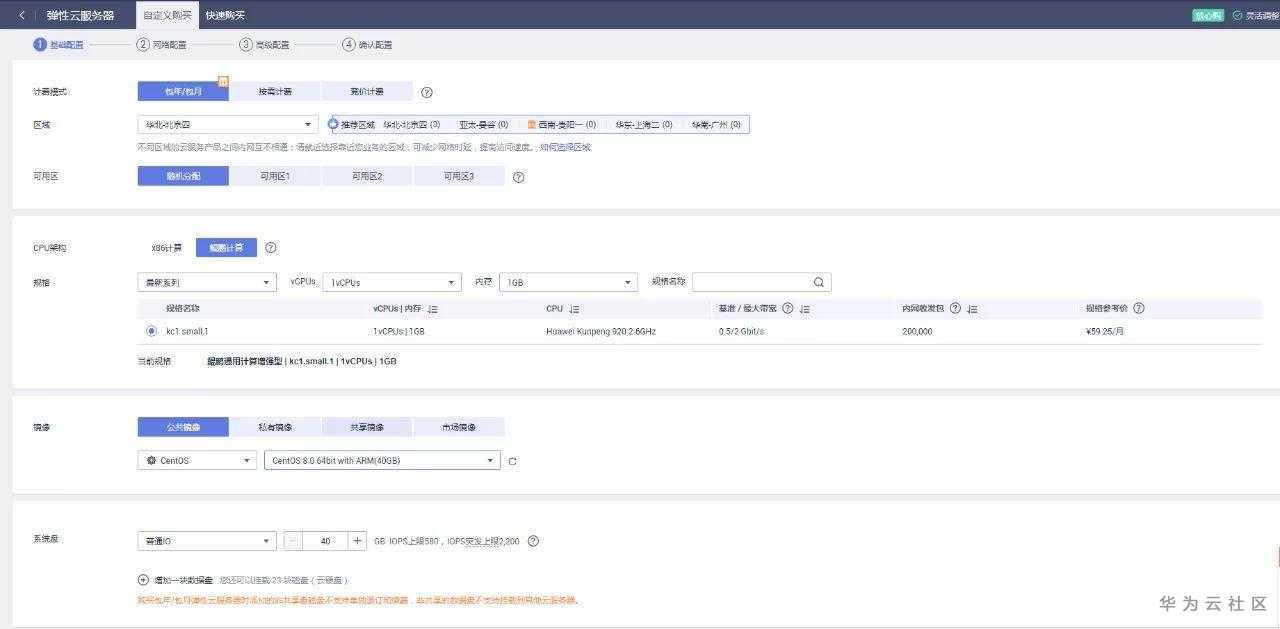Choose recommended region 华北-北京四 (3)
The image size is (1280, 629).
pyautogui.click(x=411, y=125)
